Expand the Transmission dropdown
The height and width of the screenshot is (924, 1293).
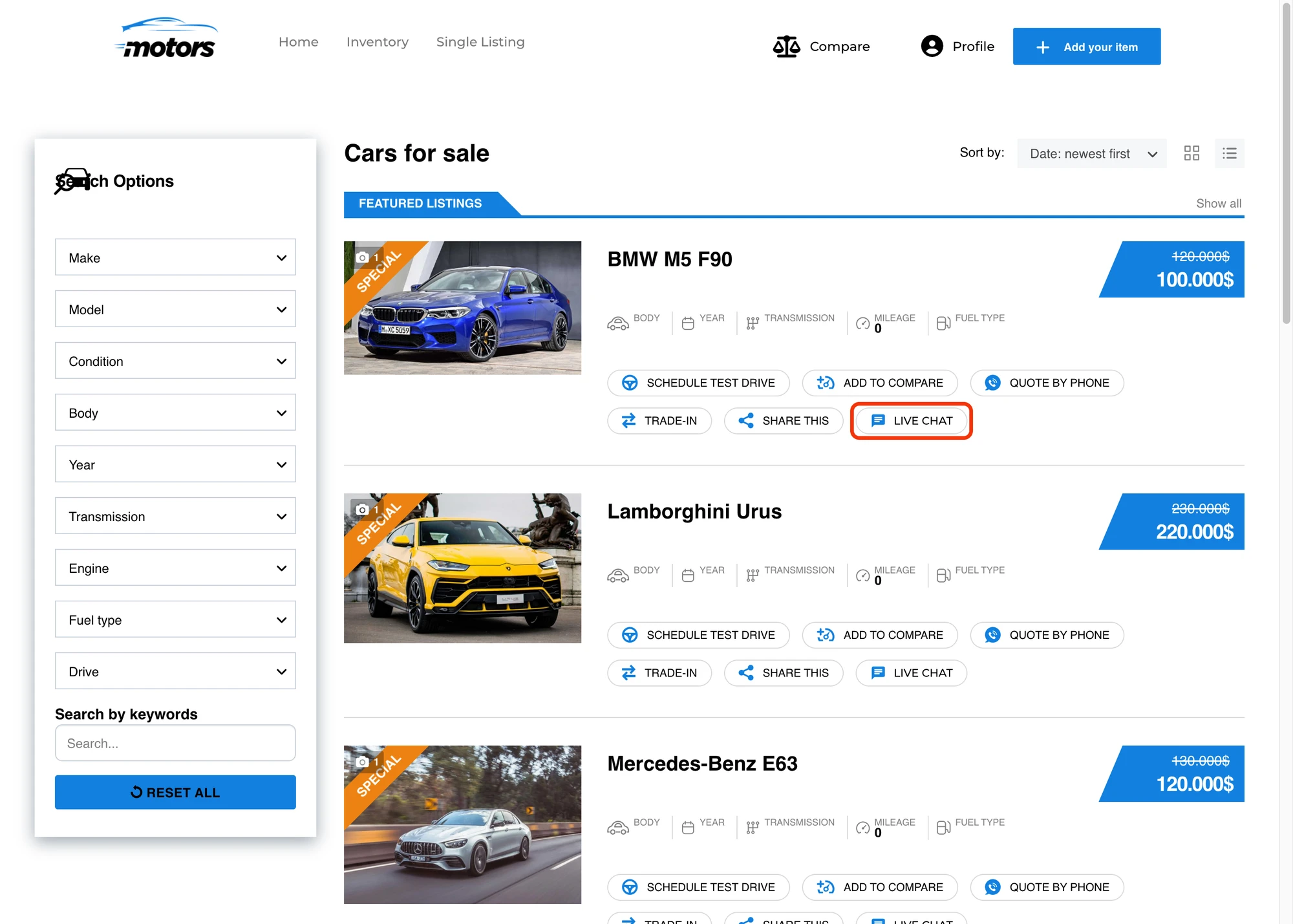pos(175,516)
